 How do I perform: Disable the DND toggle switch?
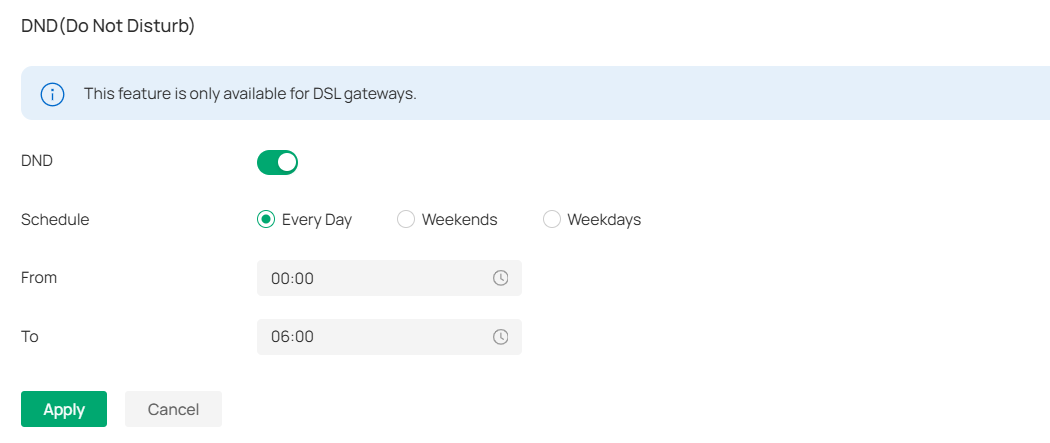point(278,162)
